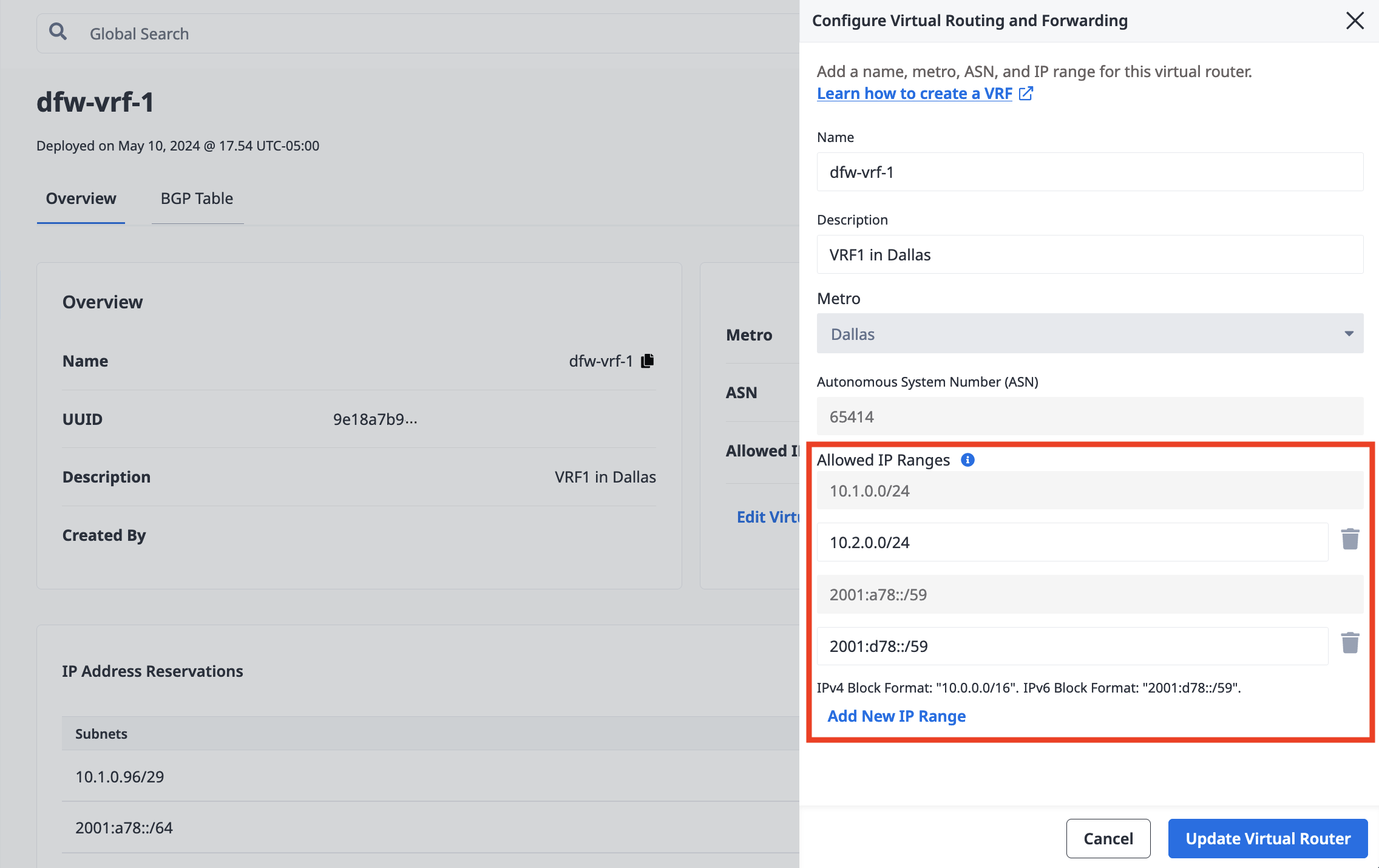This screenshot has width=1379, height=868.
Task: Click the ASN field 65414
Action: pyautogui.click(x=1090, y=416)
